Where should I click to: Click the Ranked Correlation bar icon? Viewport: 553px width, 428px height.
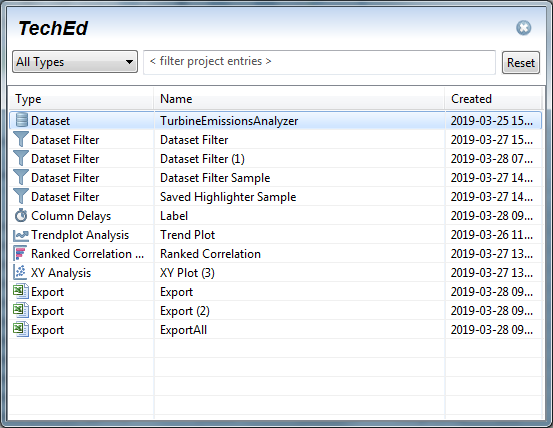tap(20, 253)
